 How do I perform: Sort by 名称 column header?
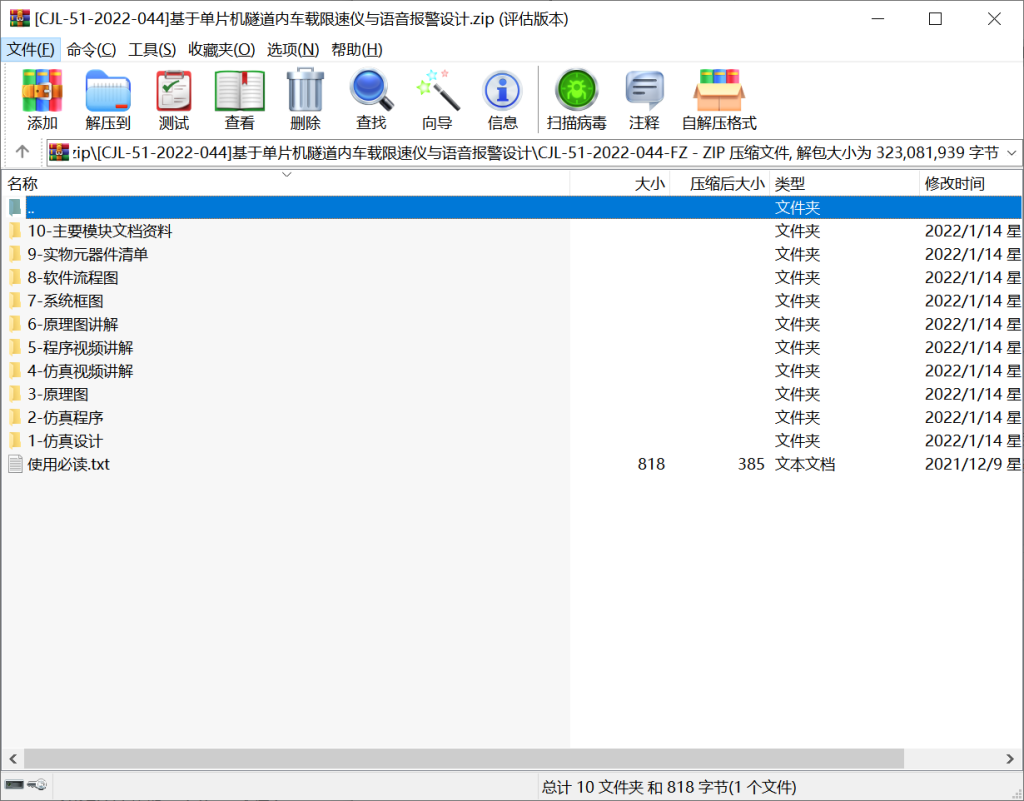point(23,184)
